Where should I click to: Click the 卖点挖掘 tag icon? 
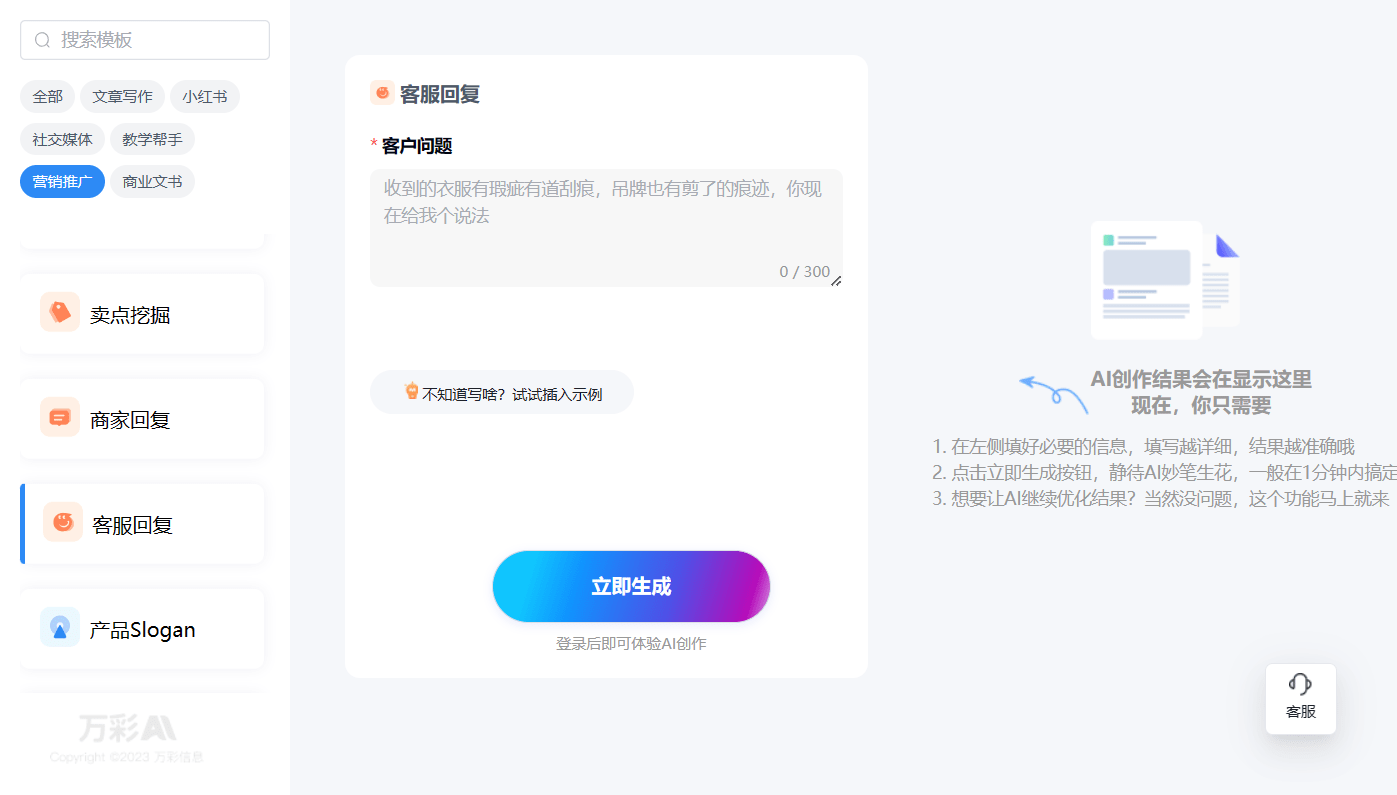tap(60, 312)
